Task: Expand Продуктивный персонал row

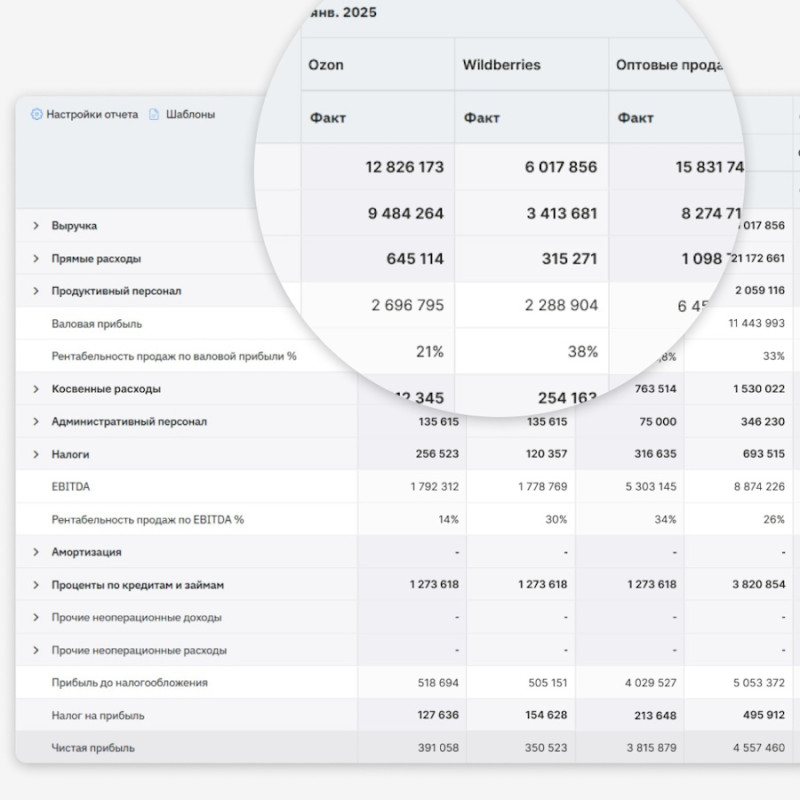Action: (x=36, y=291)
